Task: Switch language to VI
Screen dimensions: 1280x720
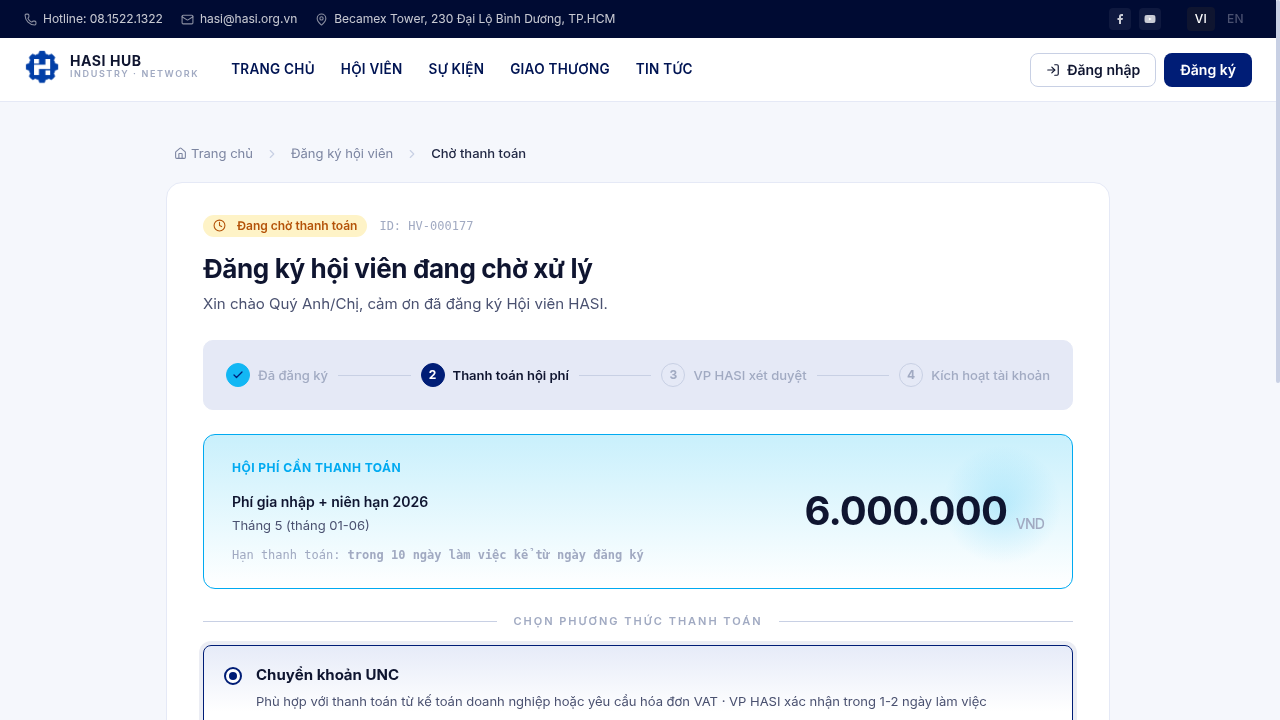Action: coord(1201,19)
